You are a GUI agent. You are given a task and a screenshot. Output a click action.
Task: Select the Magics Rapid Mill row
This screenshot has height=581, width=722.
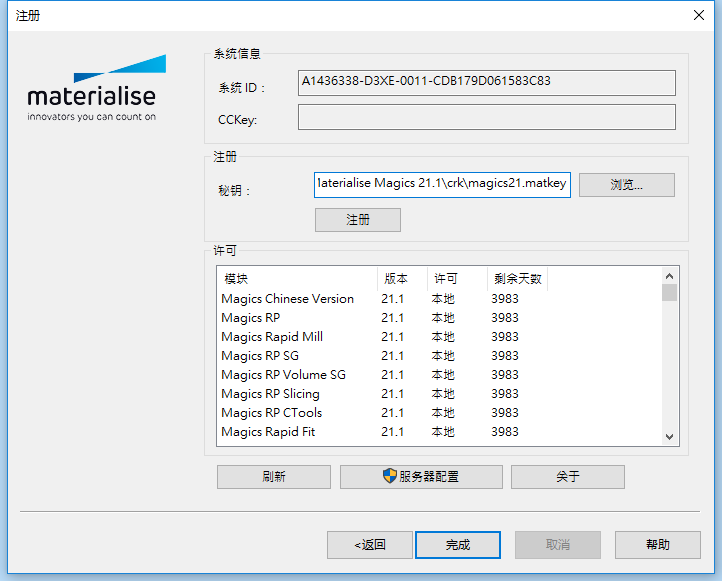click(x=272, y=337)
